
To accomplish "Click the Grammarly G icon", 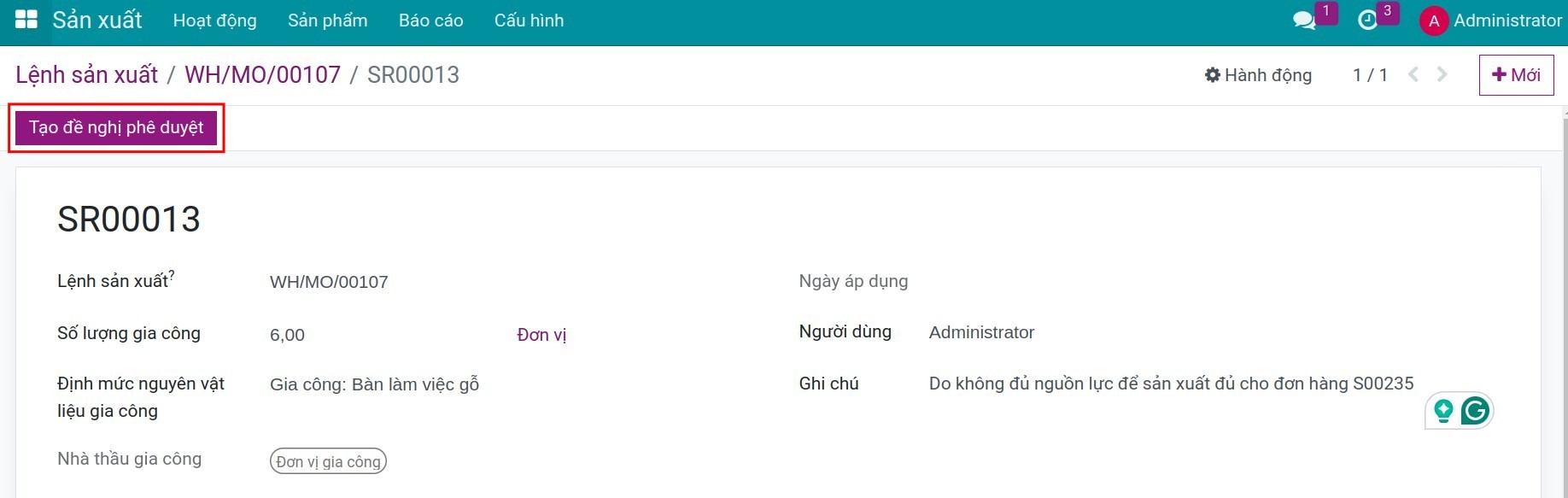I will pyautogui.click(x=1476, y=411).
